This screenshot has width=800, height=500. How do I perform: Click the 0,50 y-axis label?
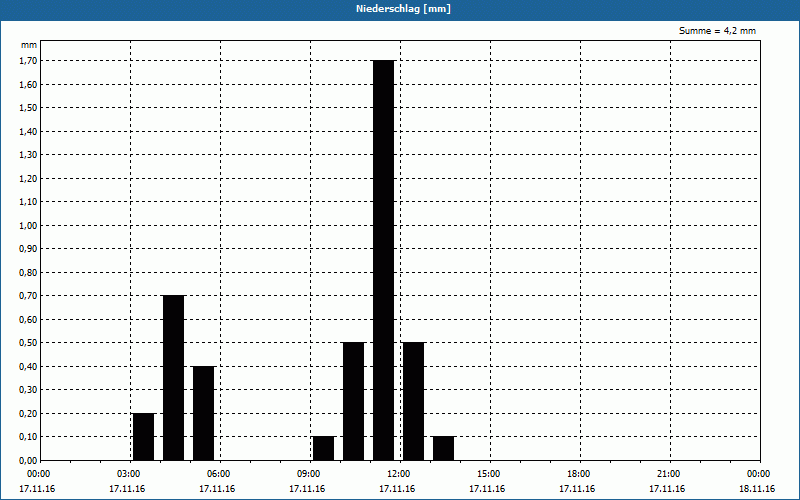pos(28,343)
